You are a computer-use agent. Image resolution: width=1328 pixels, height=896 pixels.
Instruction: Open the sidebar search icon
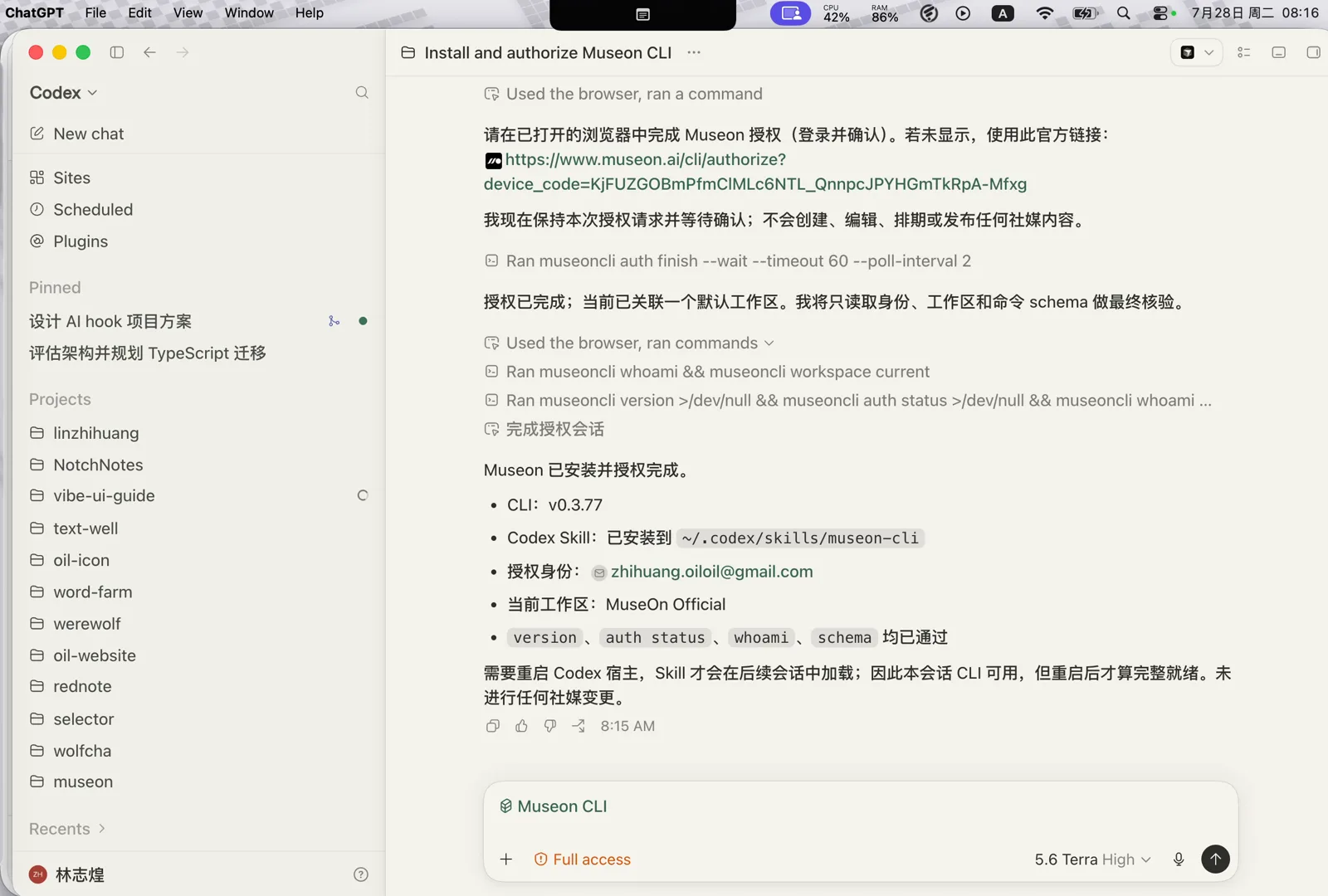pos(362,92)
